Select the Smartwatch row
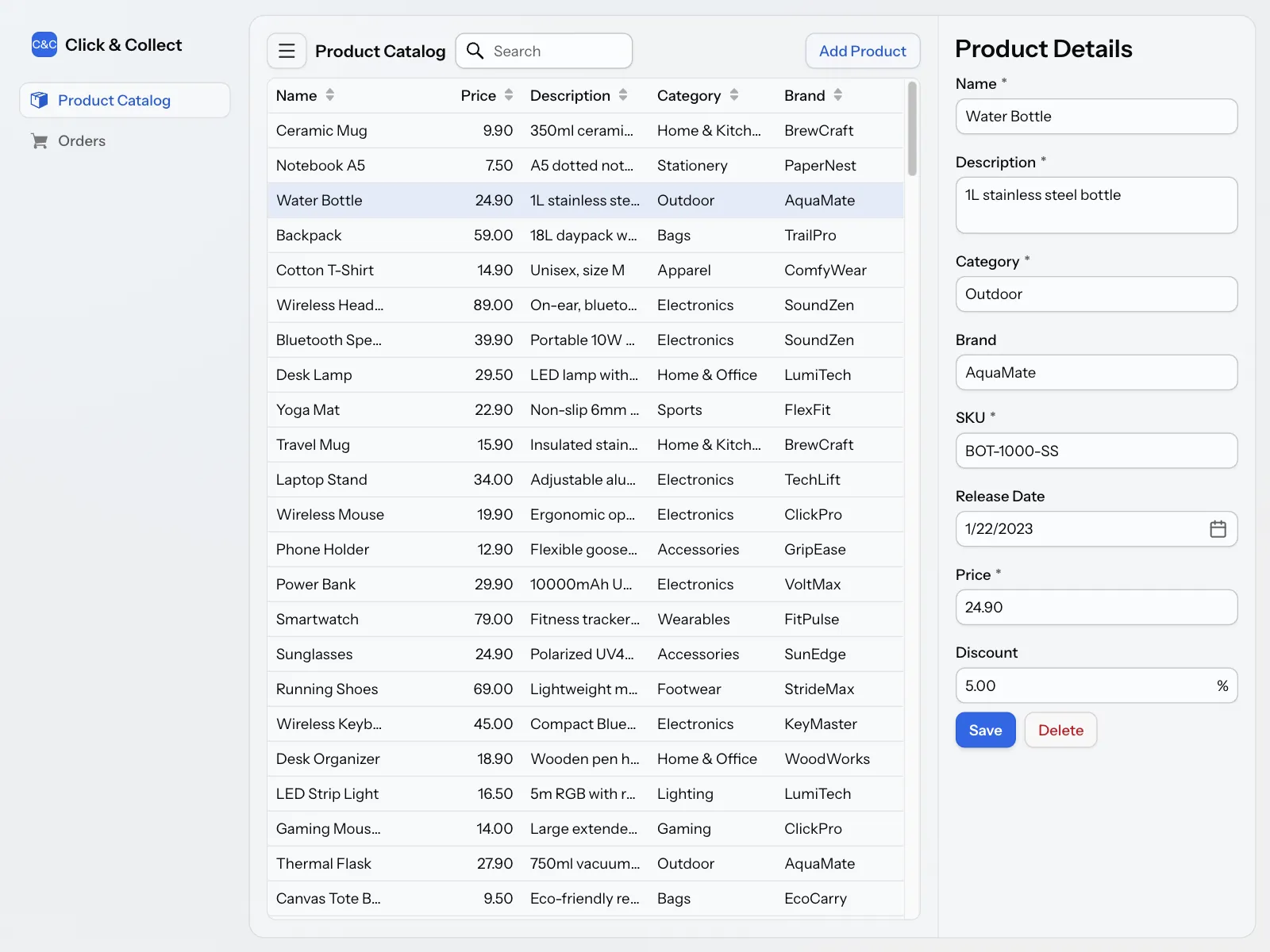This screenshot has height=952, width=1270. pos(586,619)
